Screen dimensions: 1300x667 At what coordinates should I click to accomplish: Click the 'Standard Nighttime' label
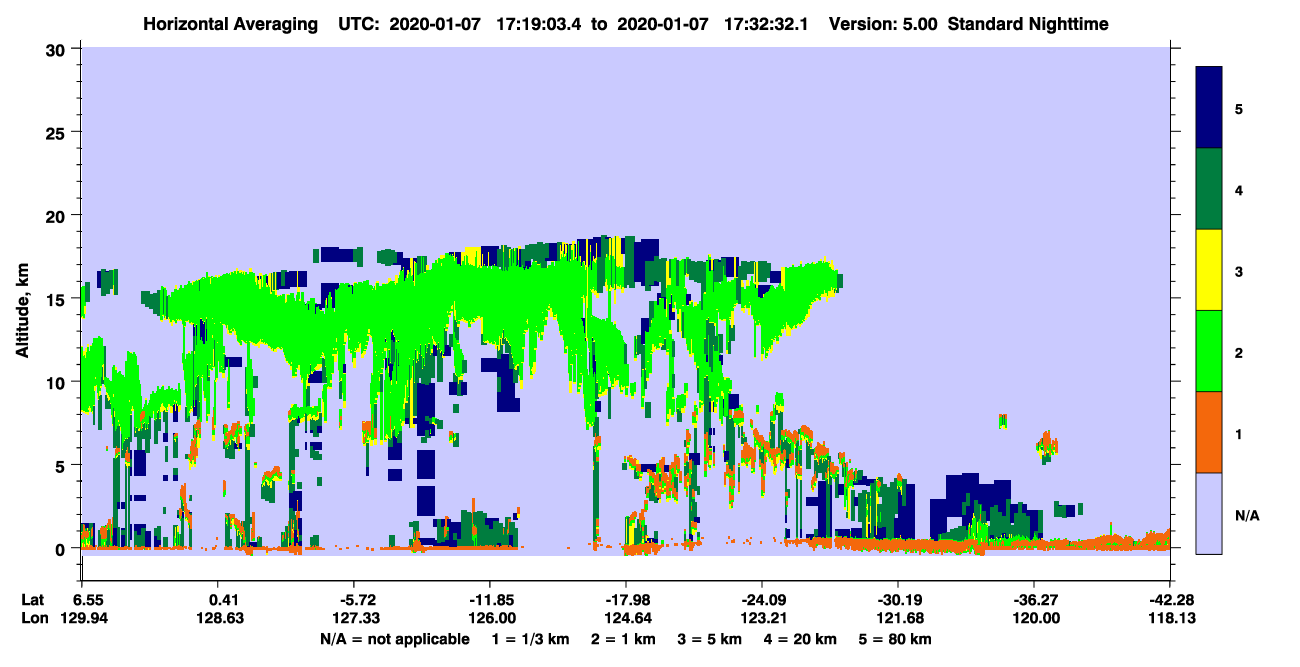click(1028, 24)
